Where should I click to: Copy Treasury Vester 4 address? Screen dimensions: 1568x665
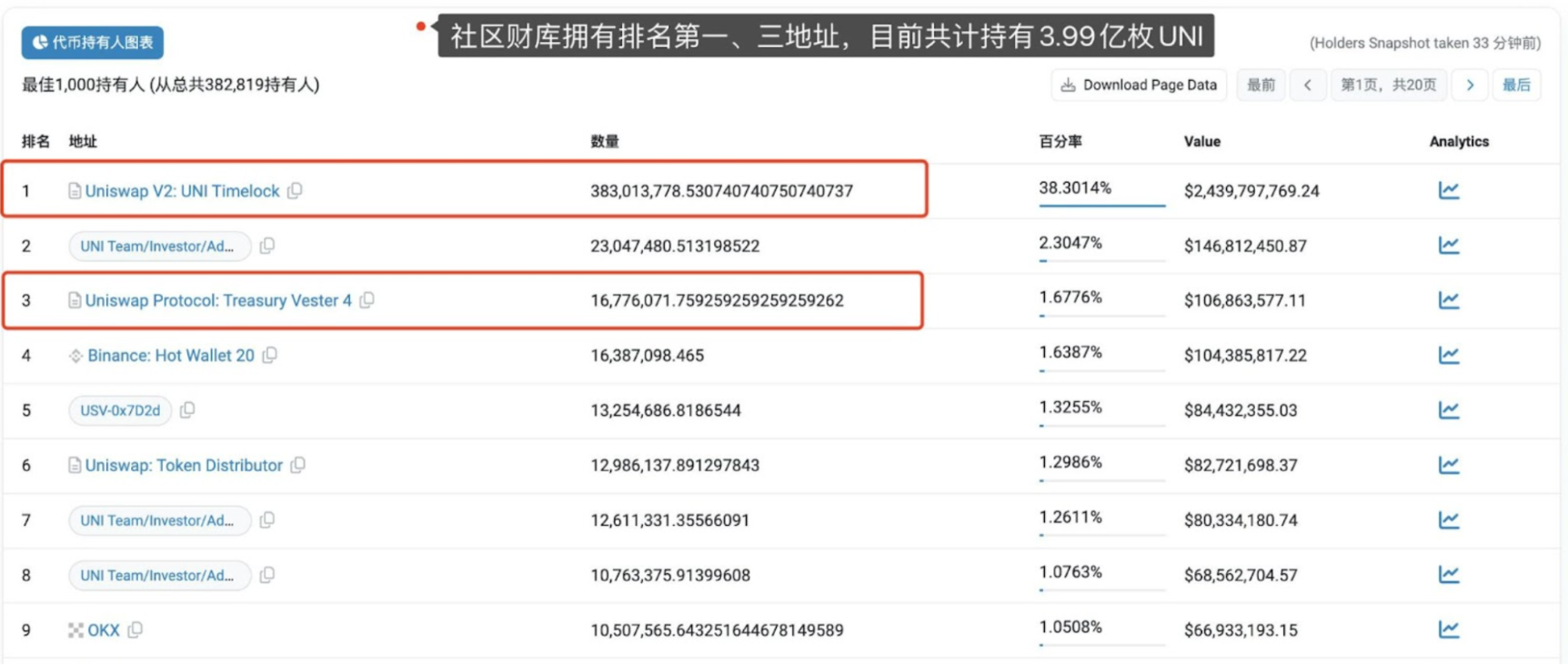pyautogui.click(x=367, y=300)
